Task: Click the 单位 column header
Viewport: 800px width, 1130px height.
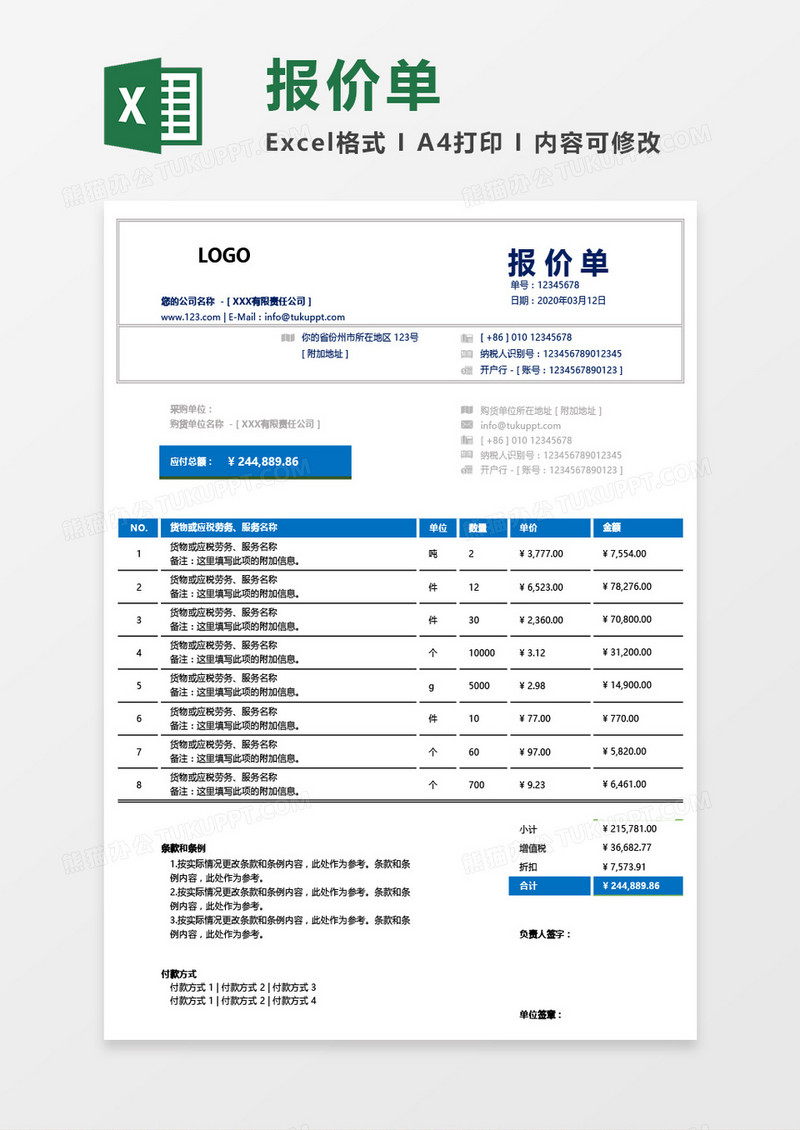Action: (438, 528)
